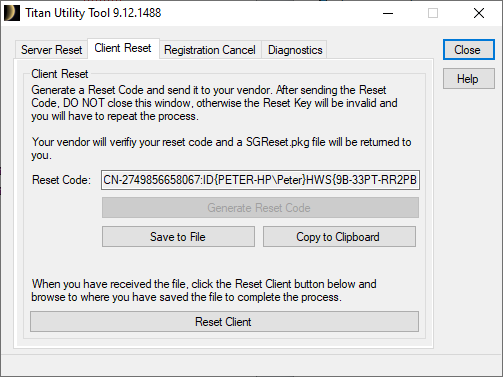Save the reset code with Save to File
Screen dimensions: 503x377
(178, 237)
